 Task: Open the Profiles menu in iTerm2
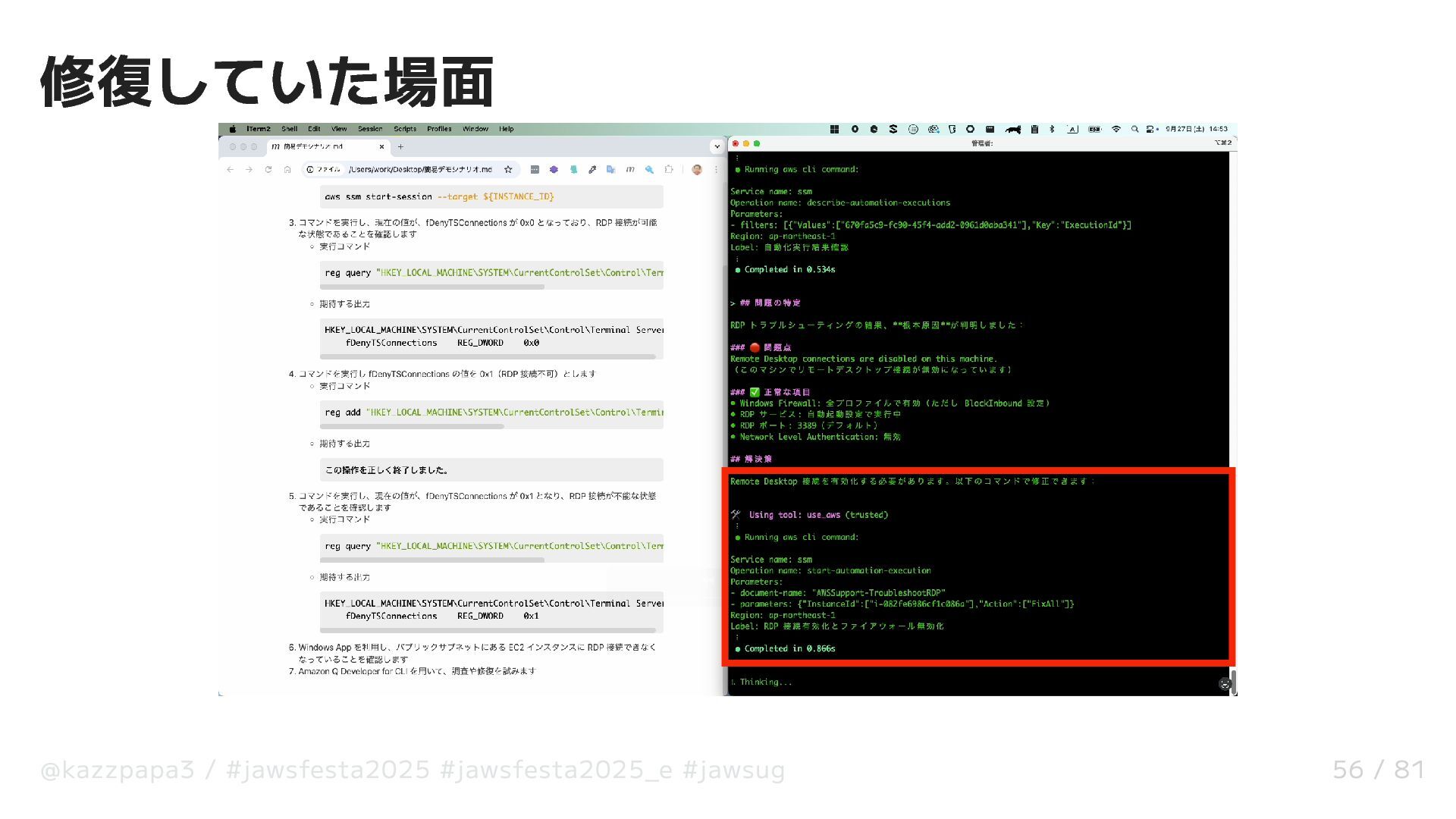[x=439, y=129]
